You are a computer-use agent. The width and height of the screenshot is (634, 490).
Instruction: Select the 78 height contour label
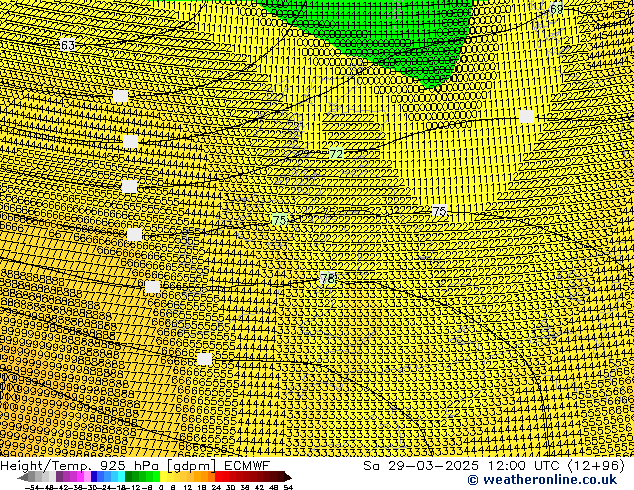[328, 278]
